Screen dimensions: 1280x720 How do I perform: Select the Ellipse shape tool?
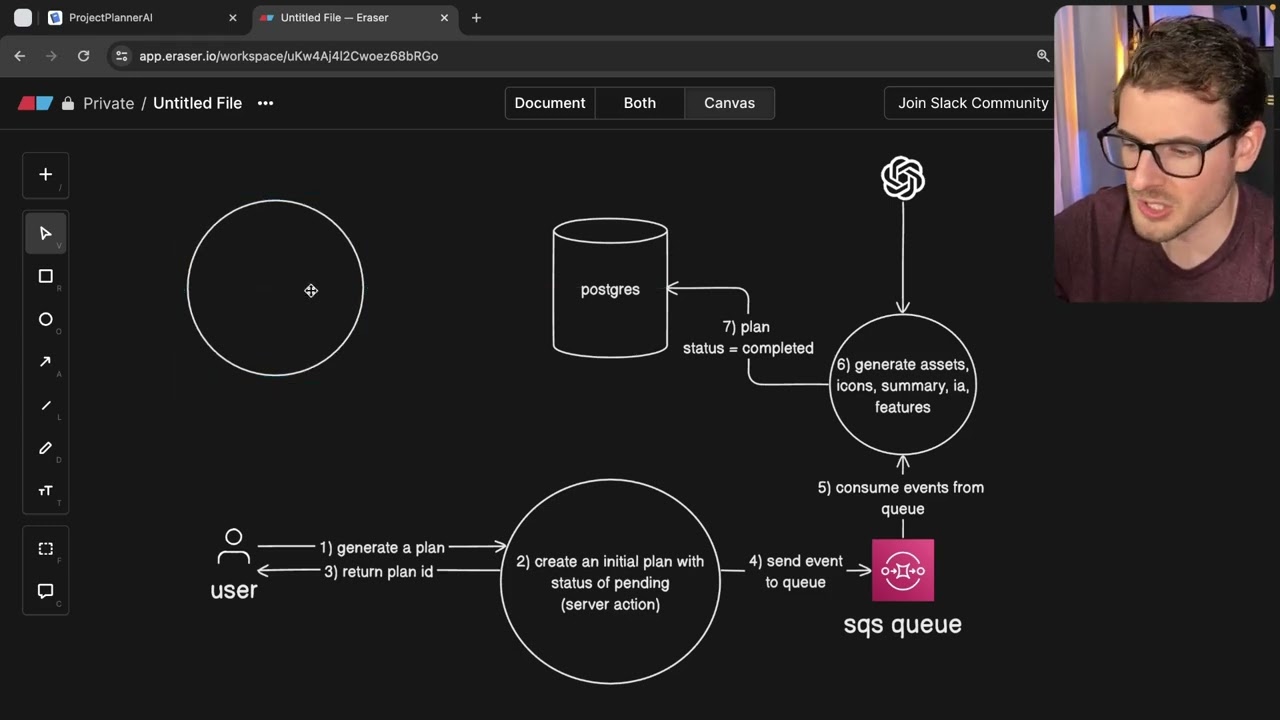tap(45, 319)
